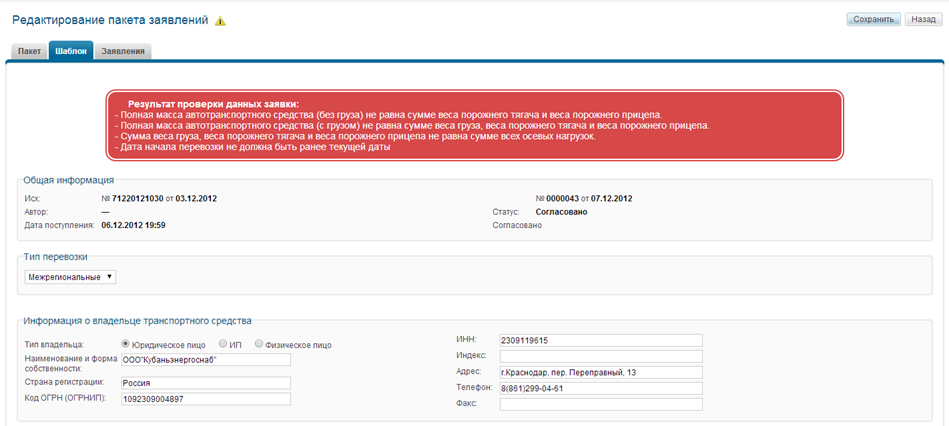Select the Шаблон tab
The height and width of the screenshot is (426, 949).
pos(71,51)
